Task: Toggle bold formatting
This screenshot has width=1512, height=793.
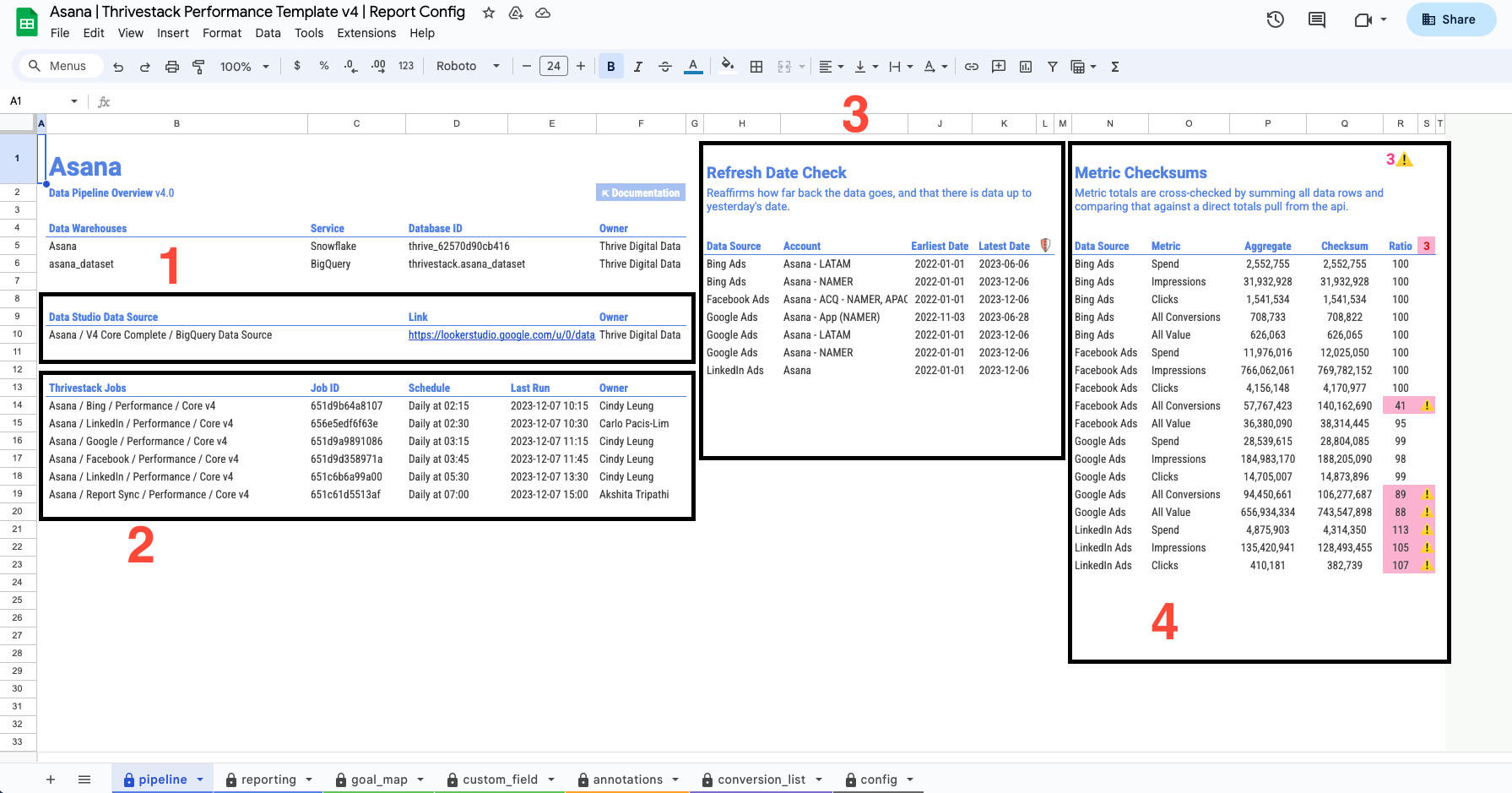Action: click(x=610, y=67)
